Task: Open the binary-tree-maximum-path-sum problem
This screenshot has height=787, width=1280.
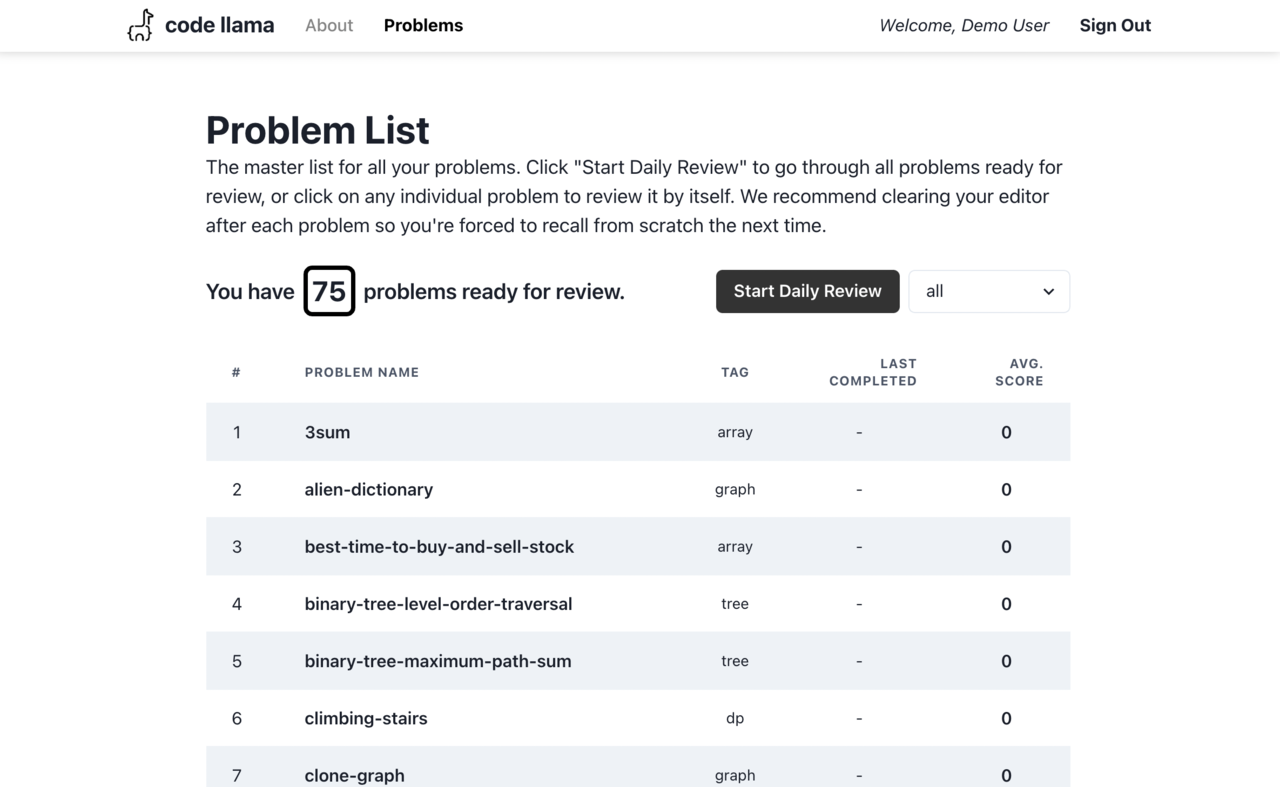Action: tap(438, 661)
